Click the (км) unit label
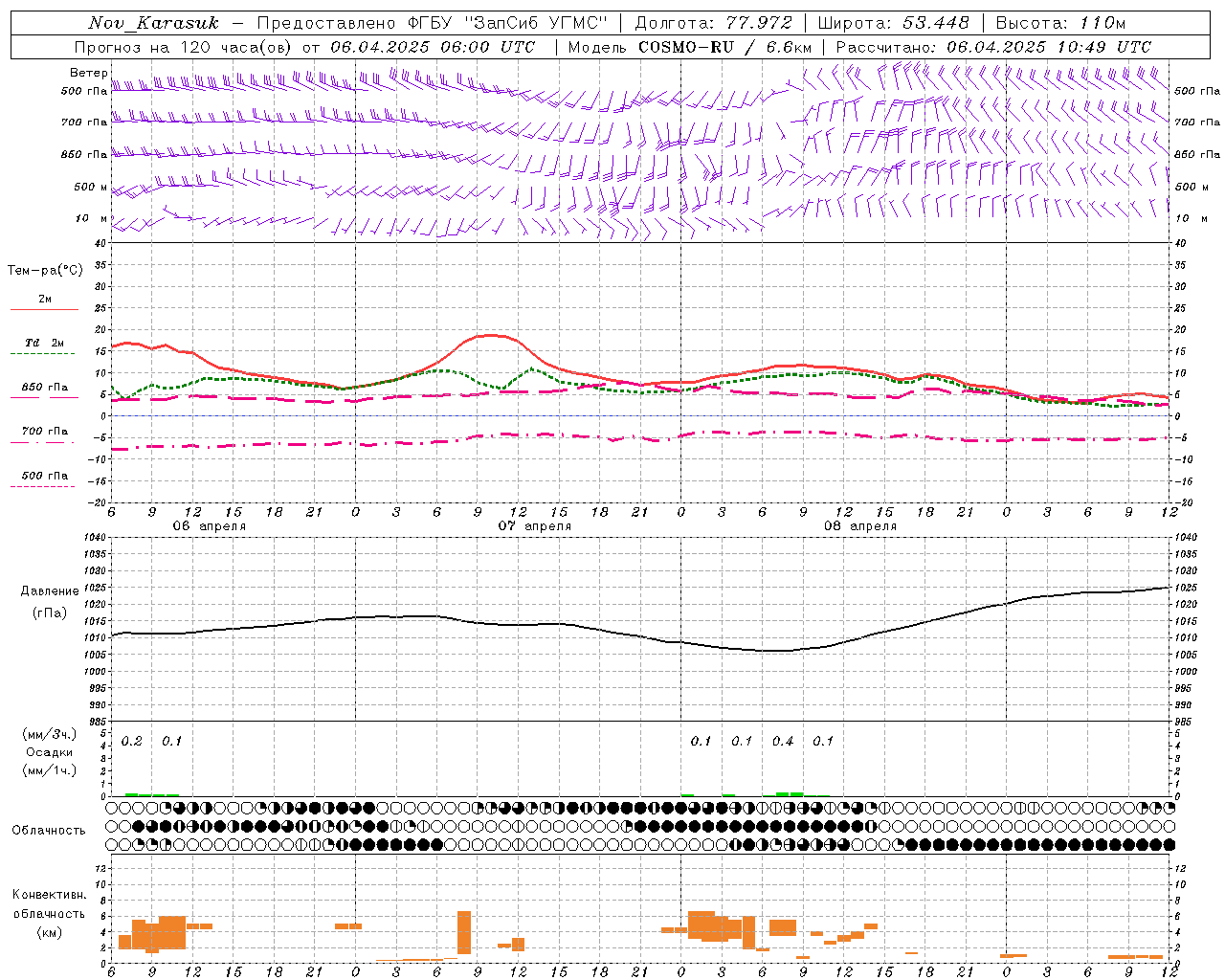Screen dimensions: 1225x980 (x=49, y=932)
